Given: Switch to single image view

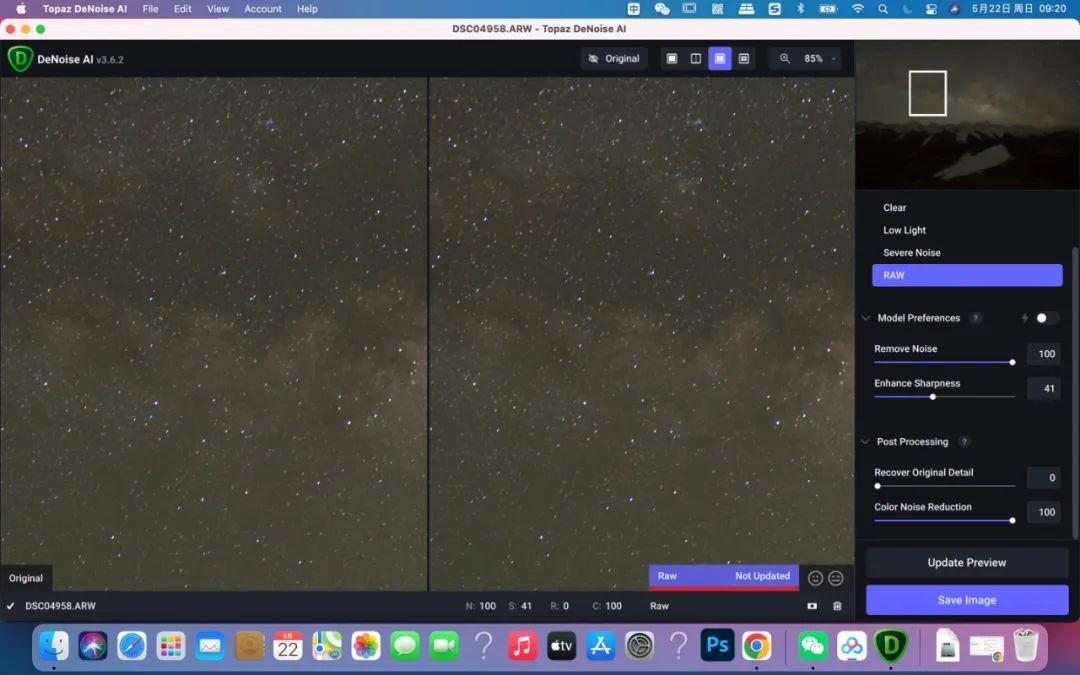Looking at the screenshot, I should point(672,59).
